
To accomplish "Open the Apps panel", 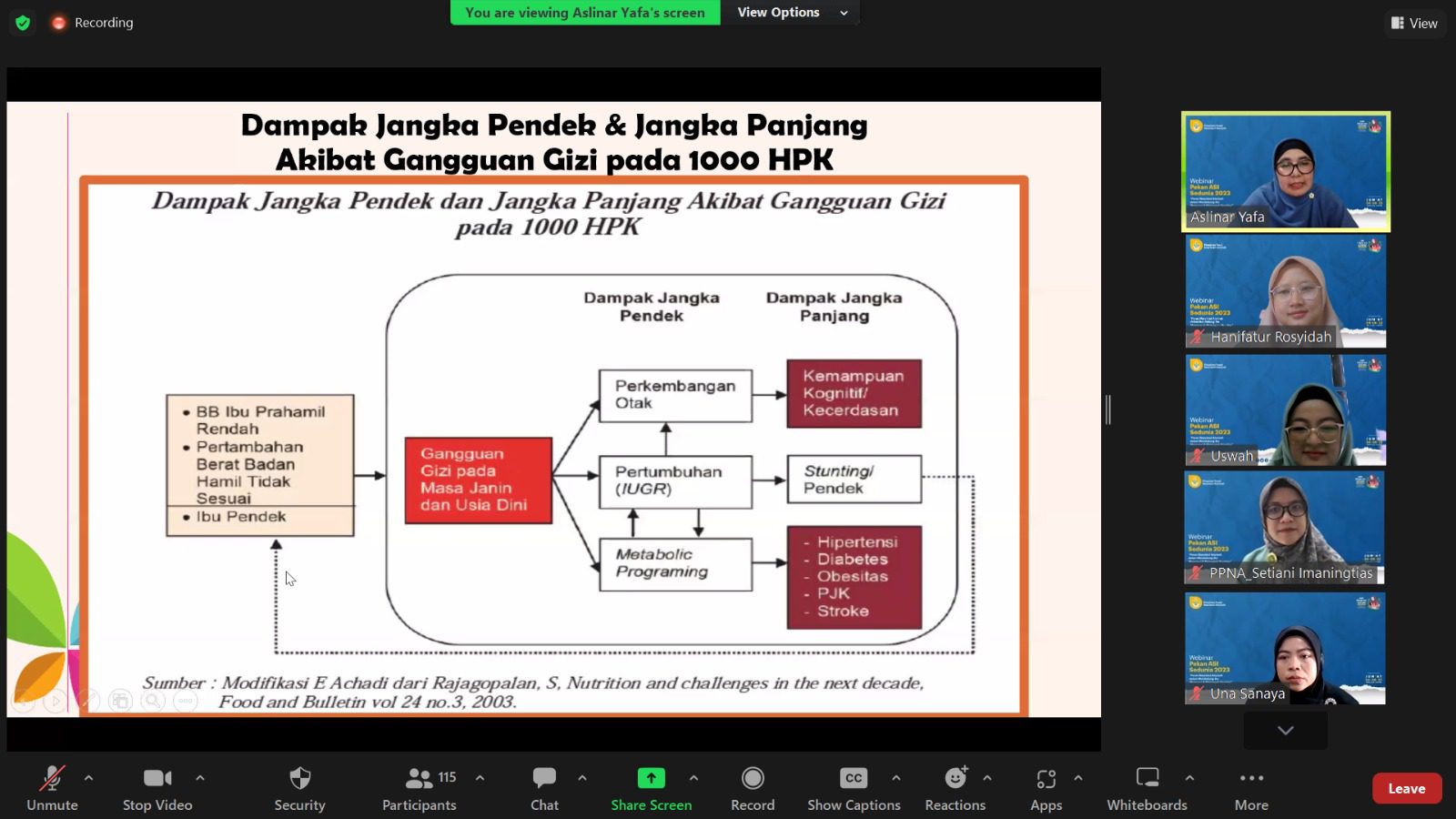I will click(x=1046, y=788).
